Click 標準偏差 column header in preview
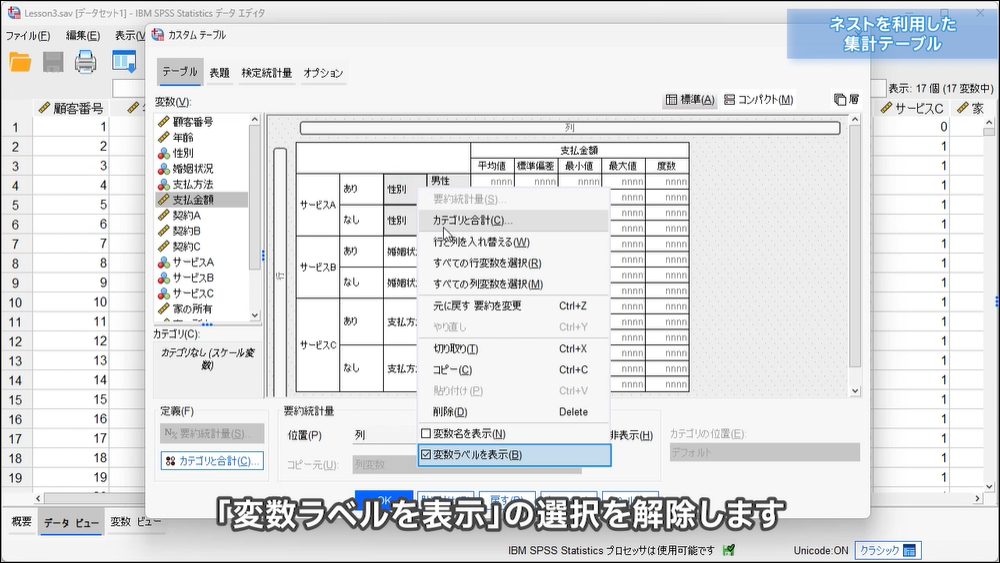Viewport: 1000px width, 563px height. coord(536,166)
